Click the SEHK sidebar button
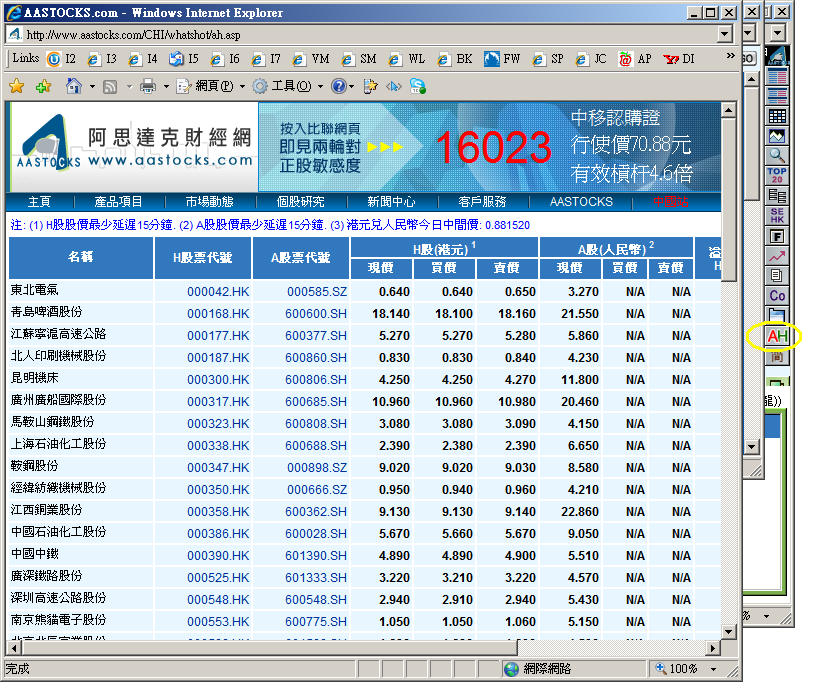 click(777, 215)
